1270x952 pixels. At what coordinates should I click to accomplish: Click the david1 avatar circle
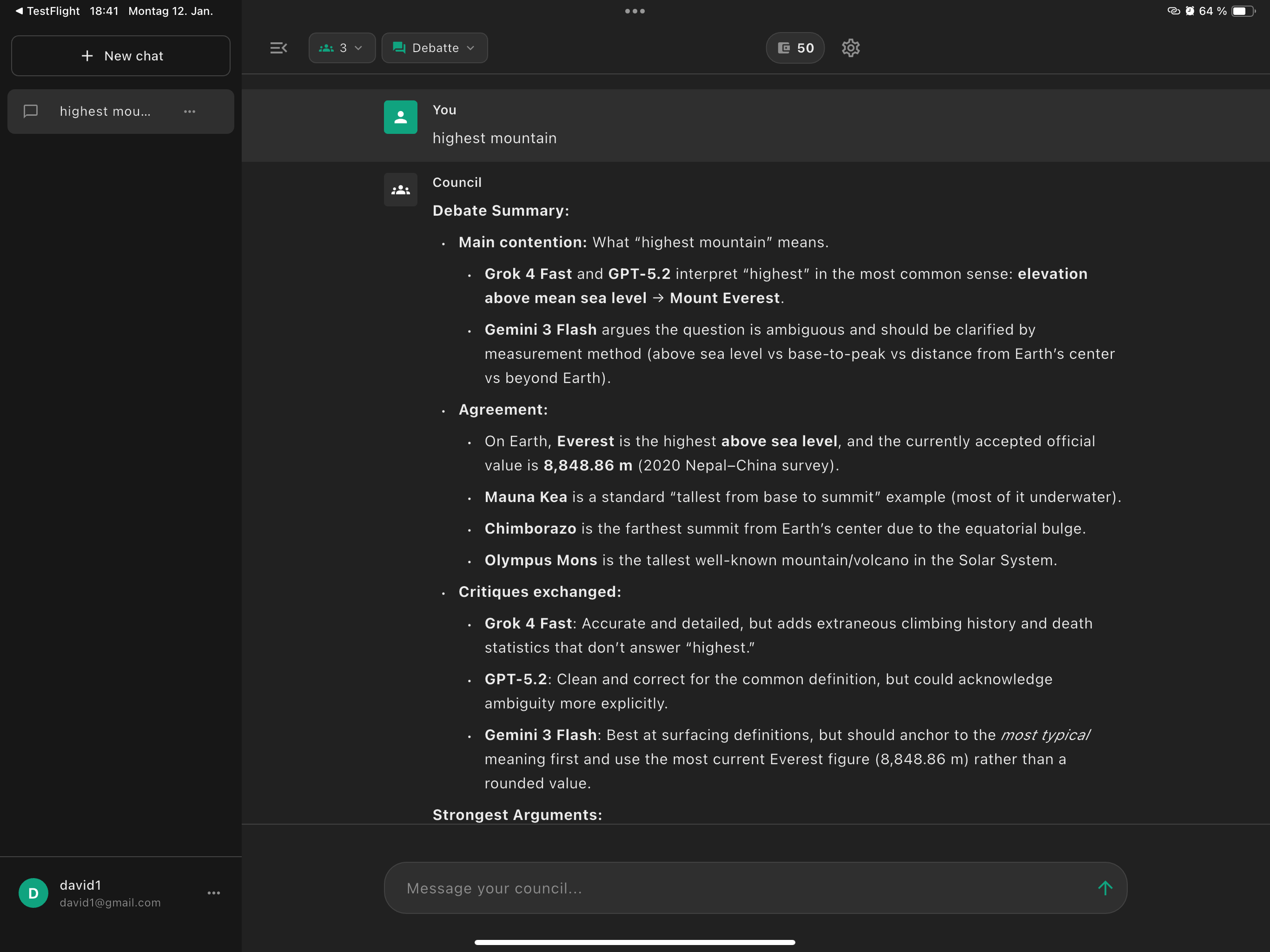coord(33,893)
